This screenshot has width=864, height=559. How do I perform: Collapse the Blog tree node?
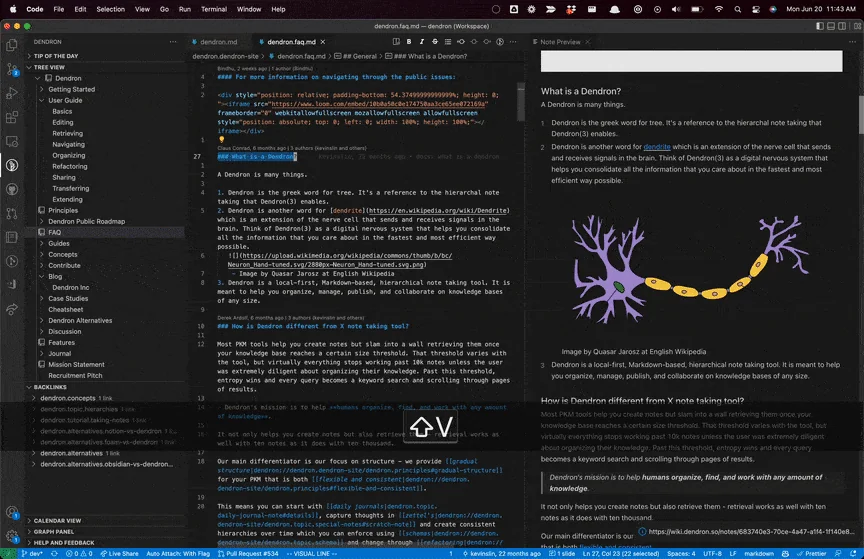tap(42, 277)
